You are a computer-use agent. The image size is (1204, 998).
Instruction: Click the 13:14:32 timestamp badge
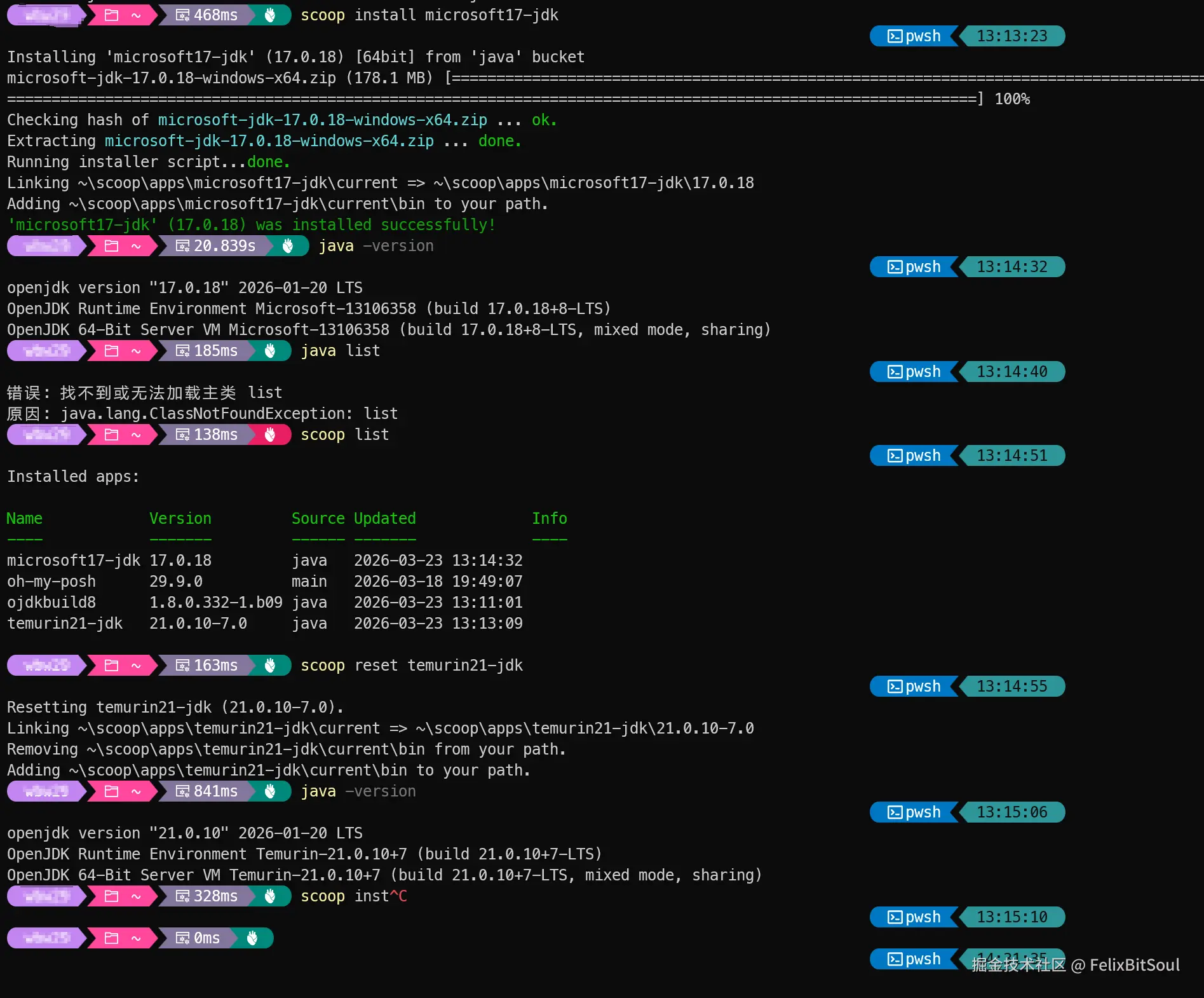pyautogui.click(x=1012, y=267)
